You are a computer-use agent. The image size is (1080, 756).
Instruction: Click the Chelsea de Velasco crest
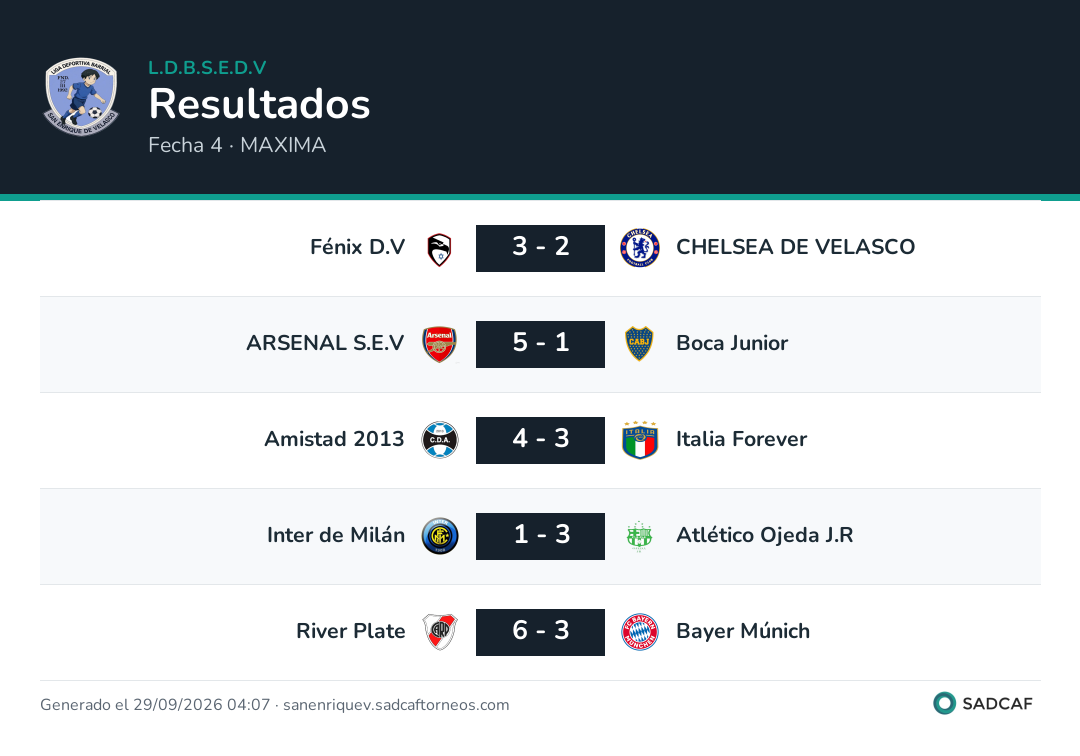pyautogui.click(x=640, y=248)
